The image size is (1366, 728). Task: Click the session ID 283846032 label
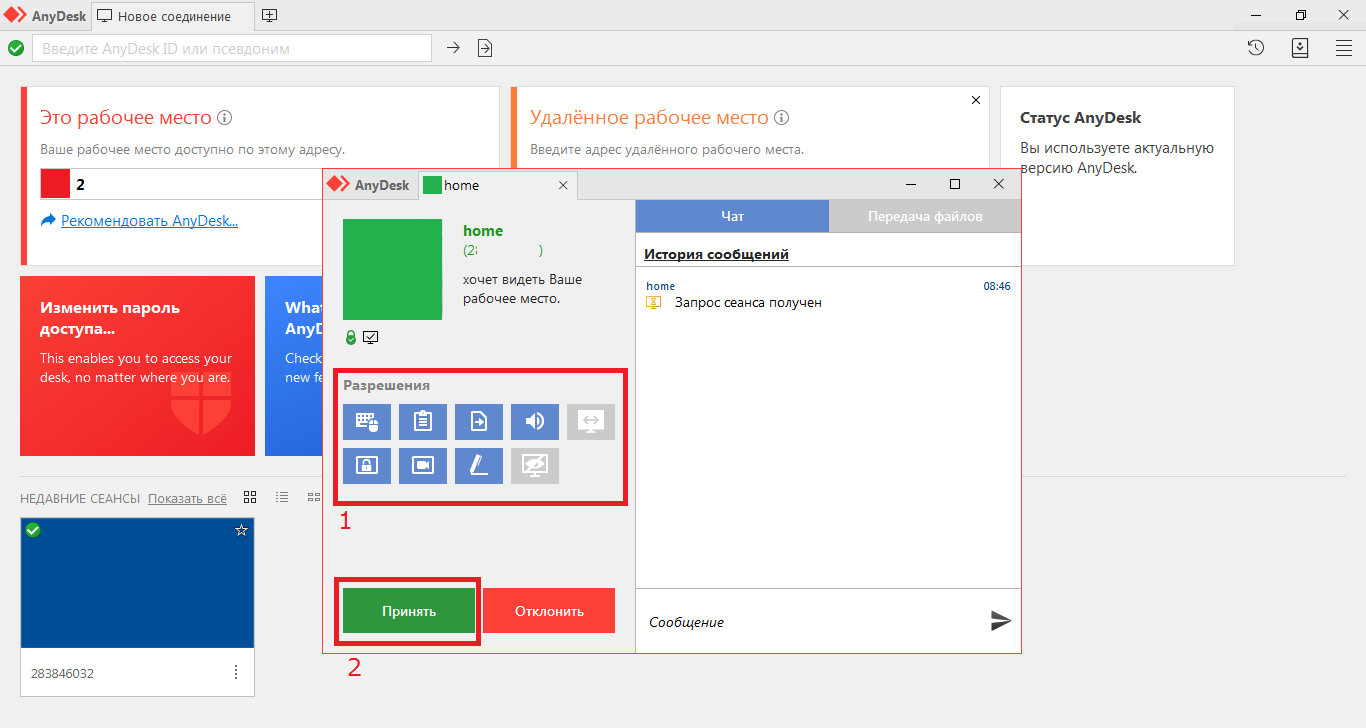pyautogui.click(x=62, y=674)
